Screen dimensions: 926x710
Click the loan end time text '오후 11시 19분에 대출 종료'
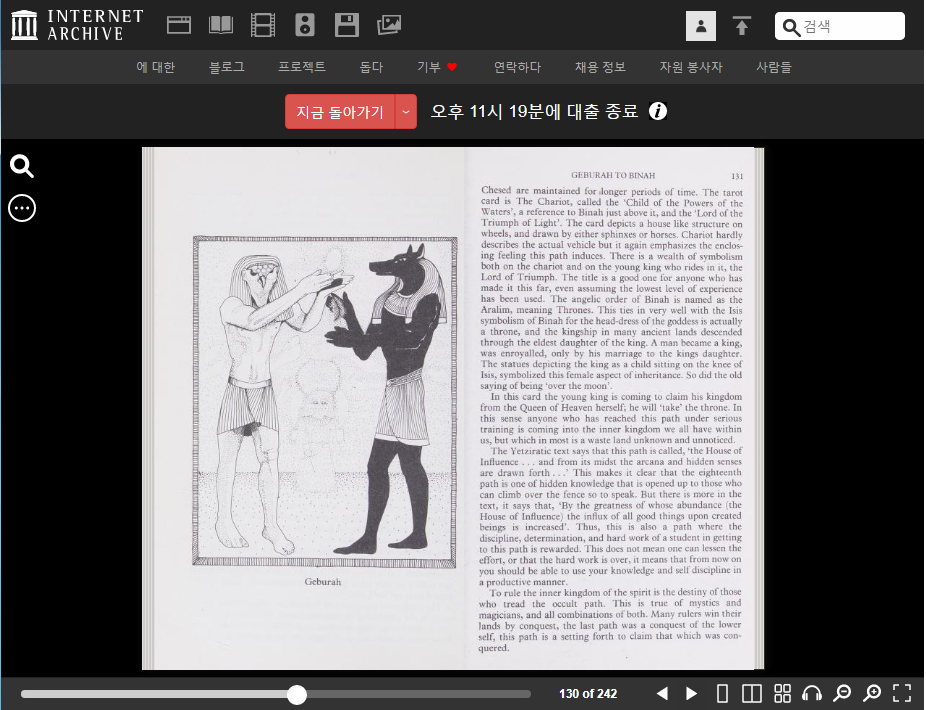(534, 111)
